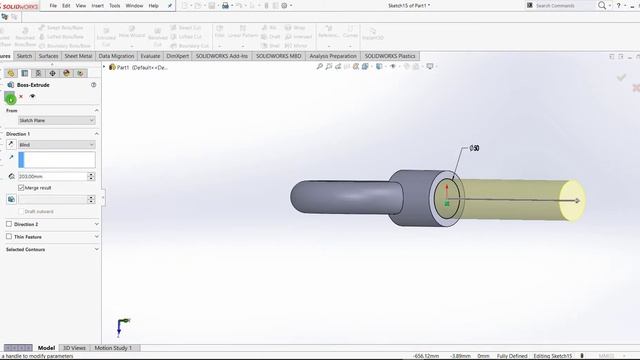Switch to the Model bottom tab
640x360 pixels.
point(46,348)
